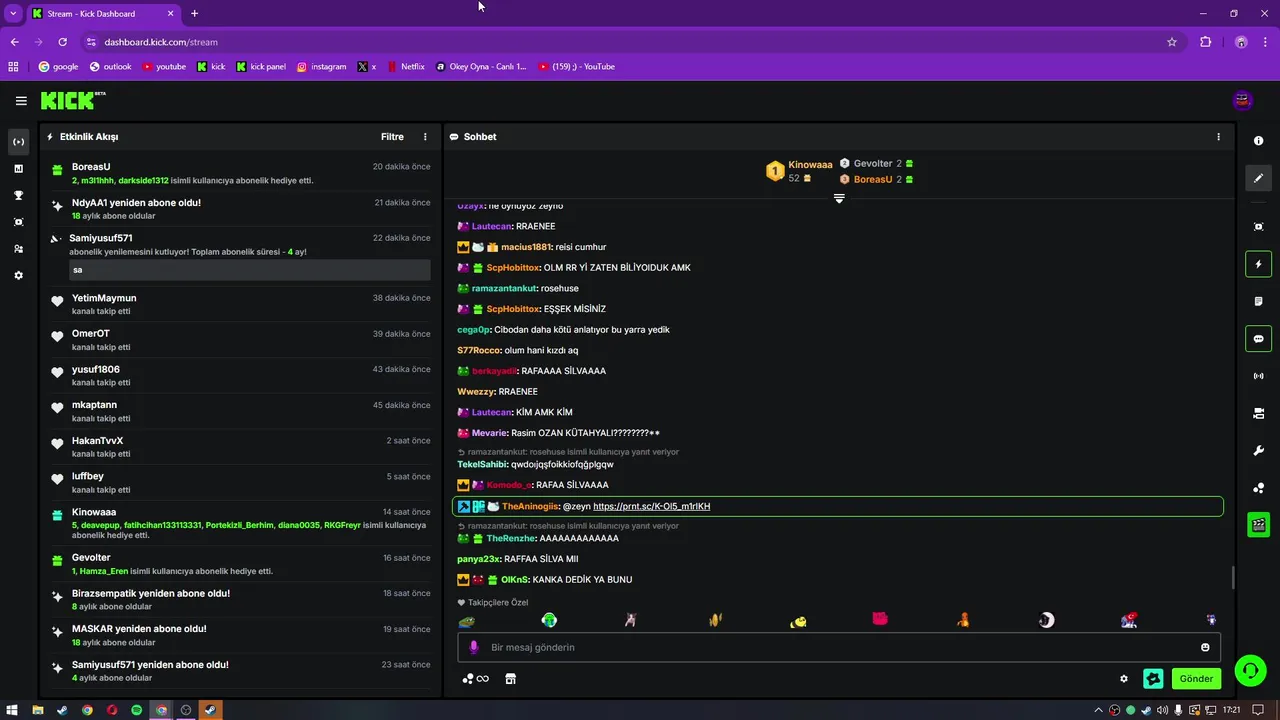
Task: Click the points infinity icon below message box
Action: [x=476, y=679]
